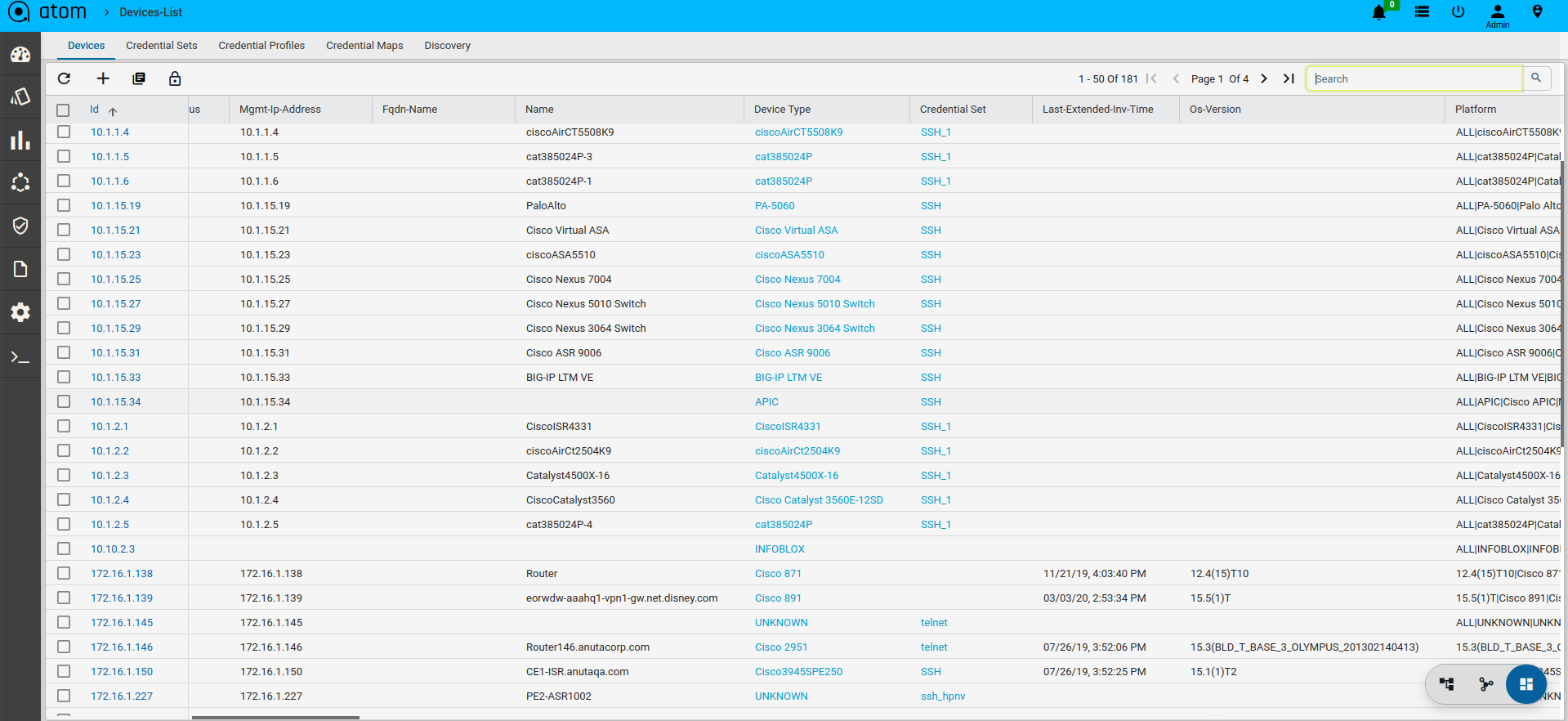
Task: Open the settings gear sidebar icon
Action: pos(20,311)
